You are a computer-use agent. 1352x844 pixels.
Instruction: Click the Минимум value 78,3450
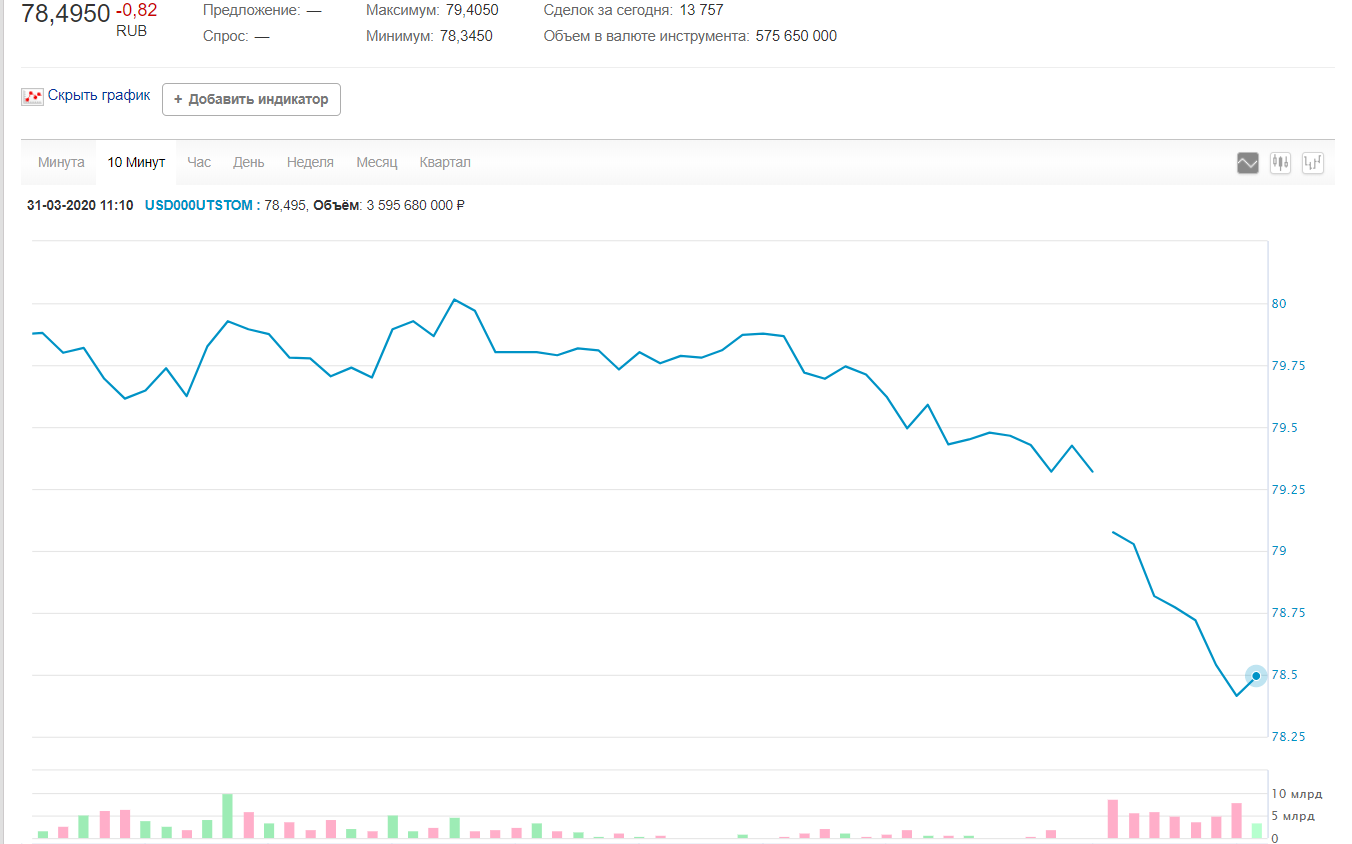[x=466, y=36]
